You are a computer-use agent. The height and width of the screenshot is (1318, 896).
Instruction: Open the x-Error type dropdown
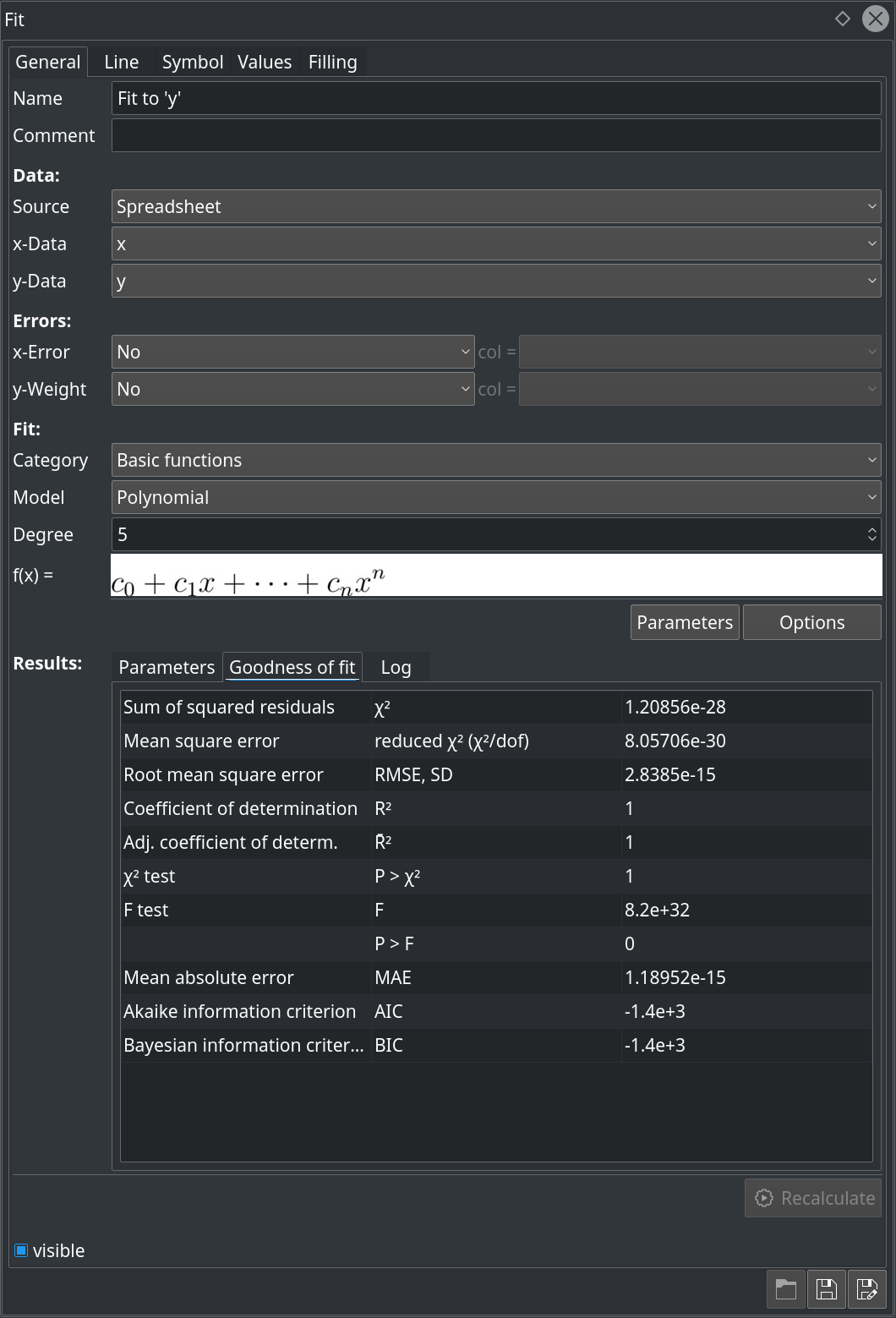coord(292,352)
